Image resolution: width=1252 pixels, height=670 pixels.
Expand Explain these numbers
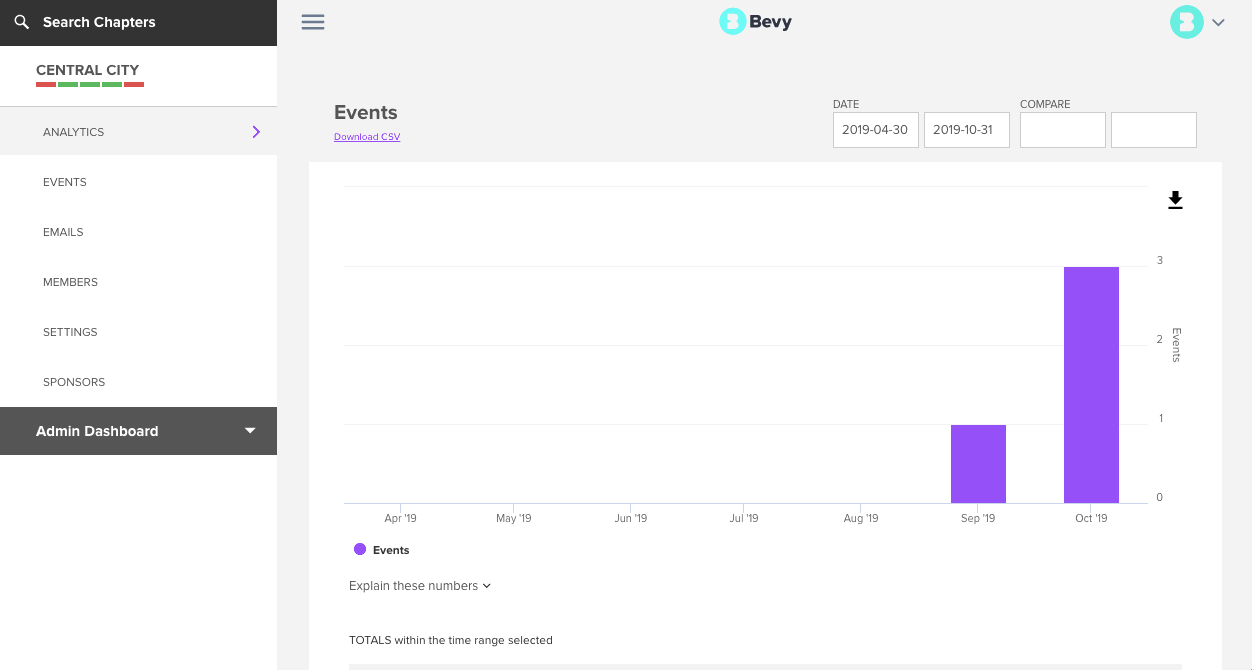[x=420, y=586]
